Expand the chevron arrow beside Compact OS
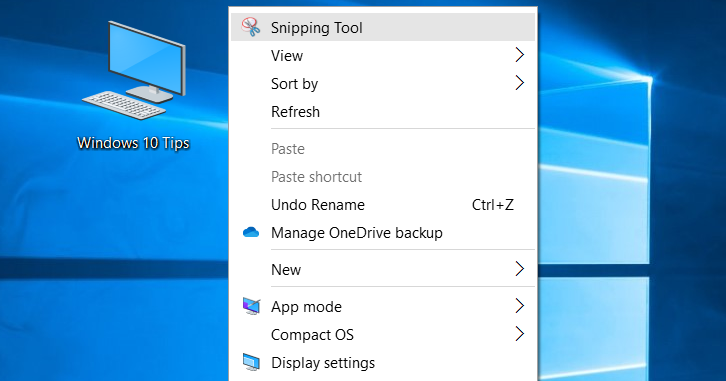 coord(520,333)
